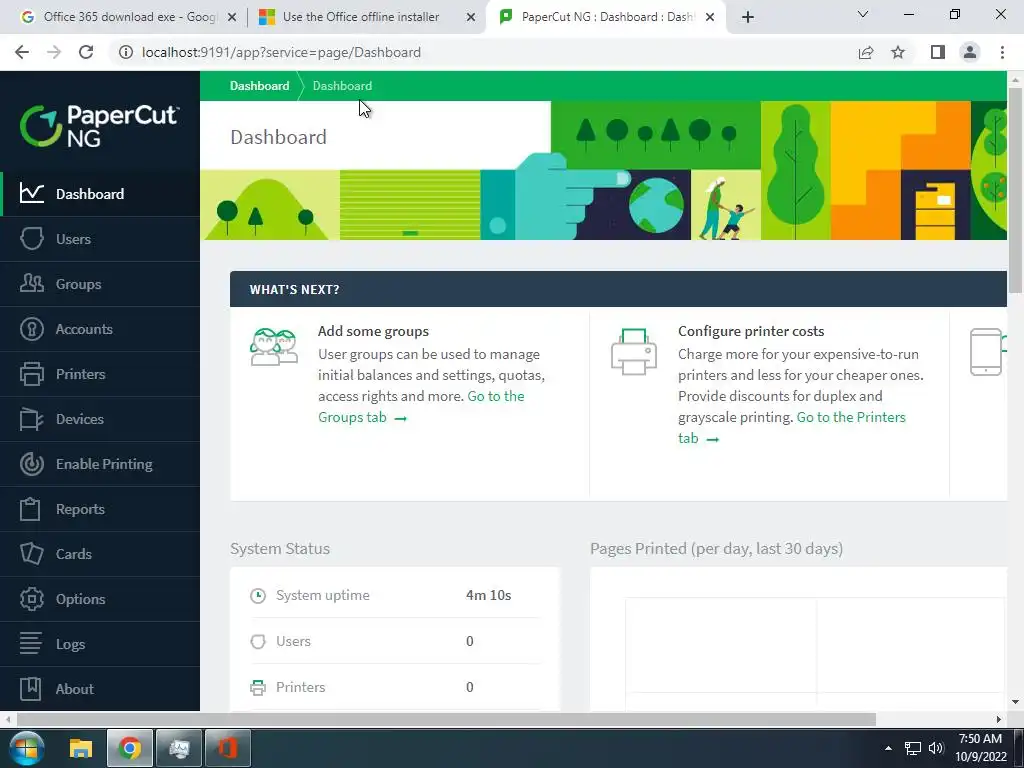The image size is (1024, 768).
Task: Open the Chrome side panel icon
Action: pyautogui.click(x=938, y=52)
